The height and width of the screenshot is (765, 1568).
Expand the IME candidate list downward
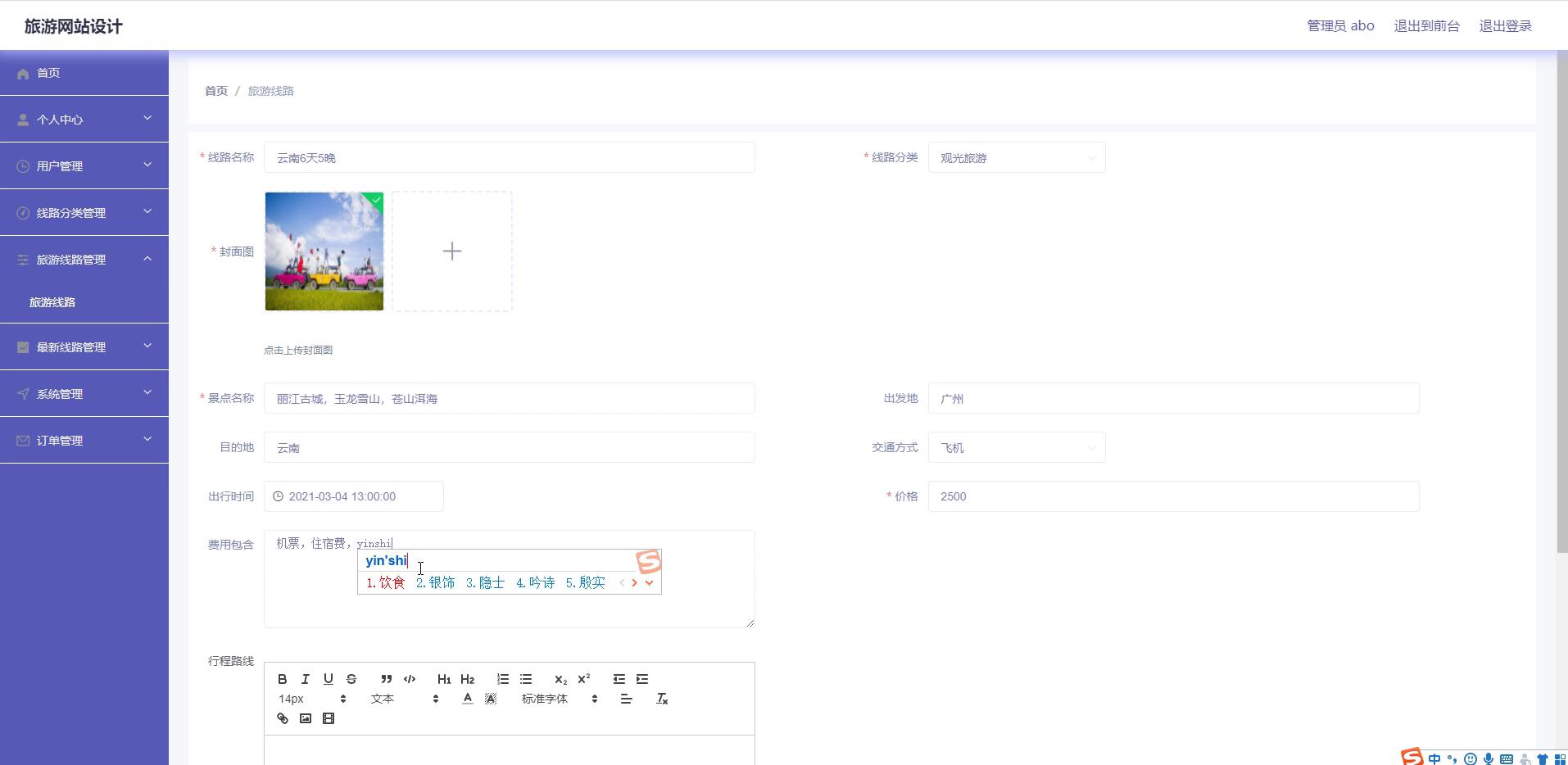pos(649,583)
